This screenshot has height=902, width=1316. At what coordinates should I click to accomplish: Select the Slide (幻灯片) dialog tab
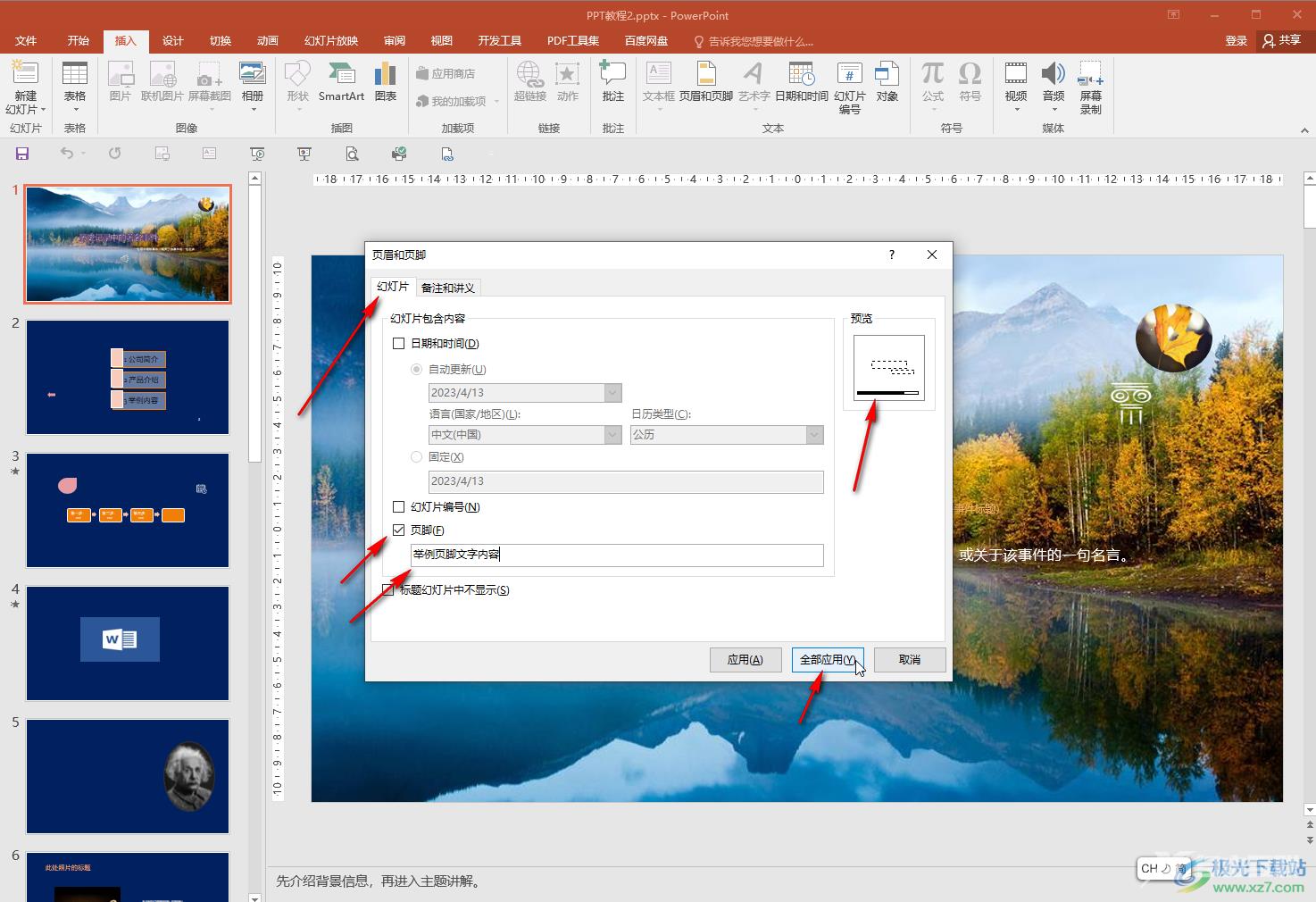click(393, 287)
